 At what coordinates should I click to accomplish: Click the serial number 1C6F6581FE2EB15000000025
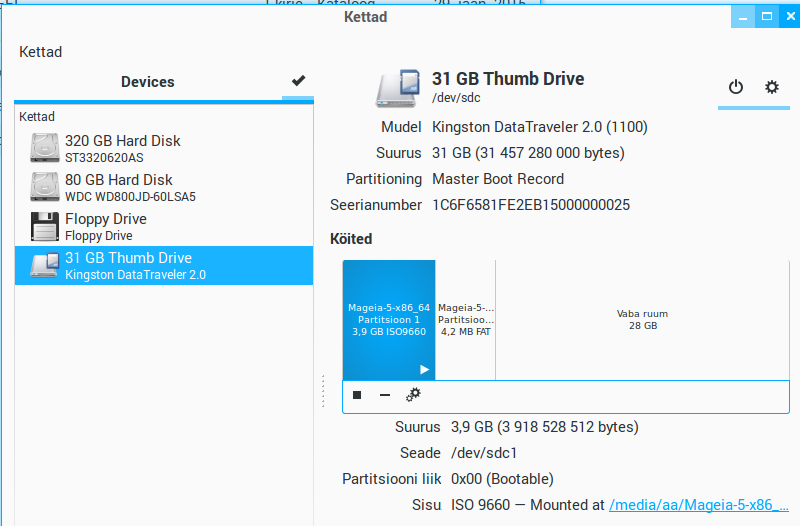click(x=531, y=205)
